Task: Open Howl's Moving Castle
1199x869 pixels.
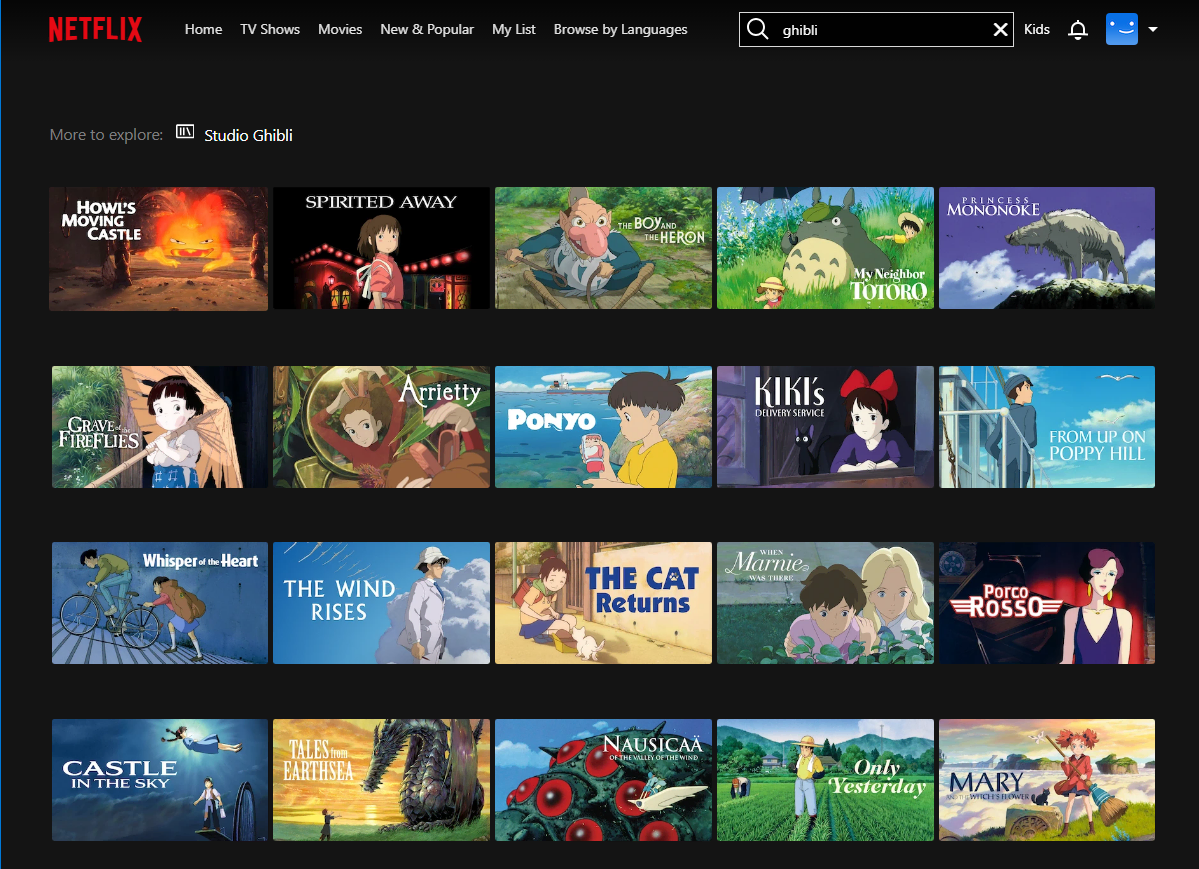Action: 158,249
